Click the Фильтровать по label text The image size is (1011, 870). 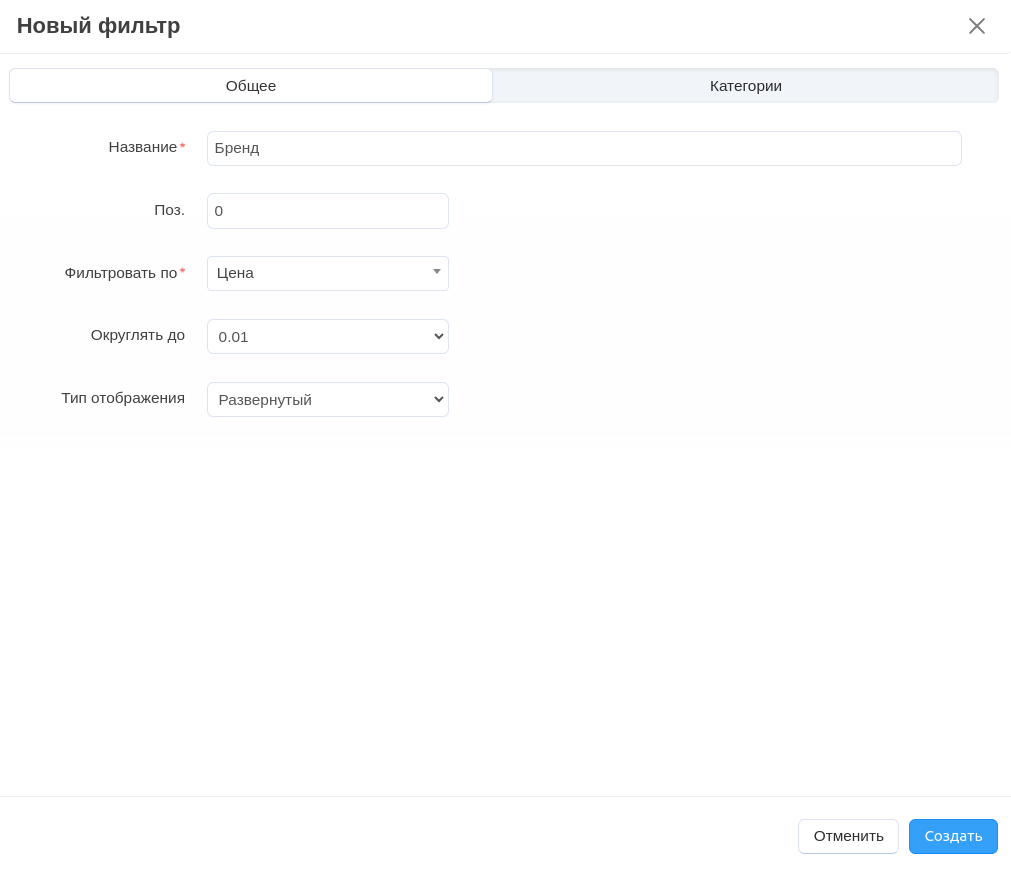point(120,273)
